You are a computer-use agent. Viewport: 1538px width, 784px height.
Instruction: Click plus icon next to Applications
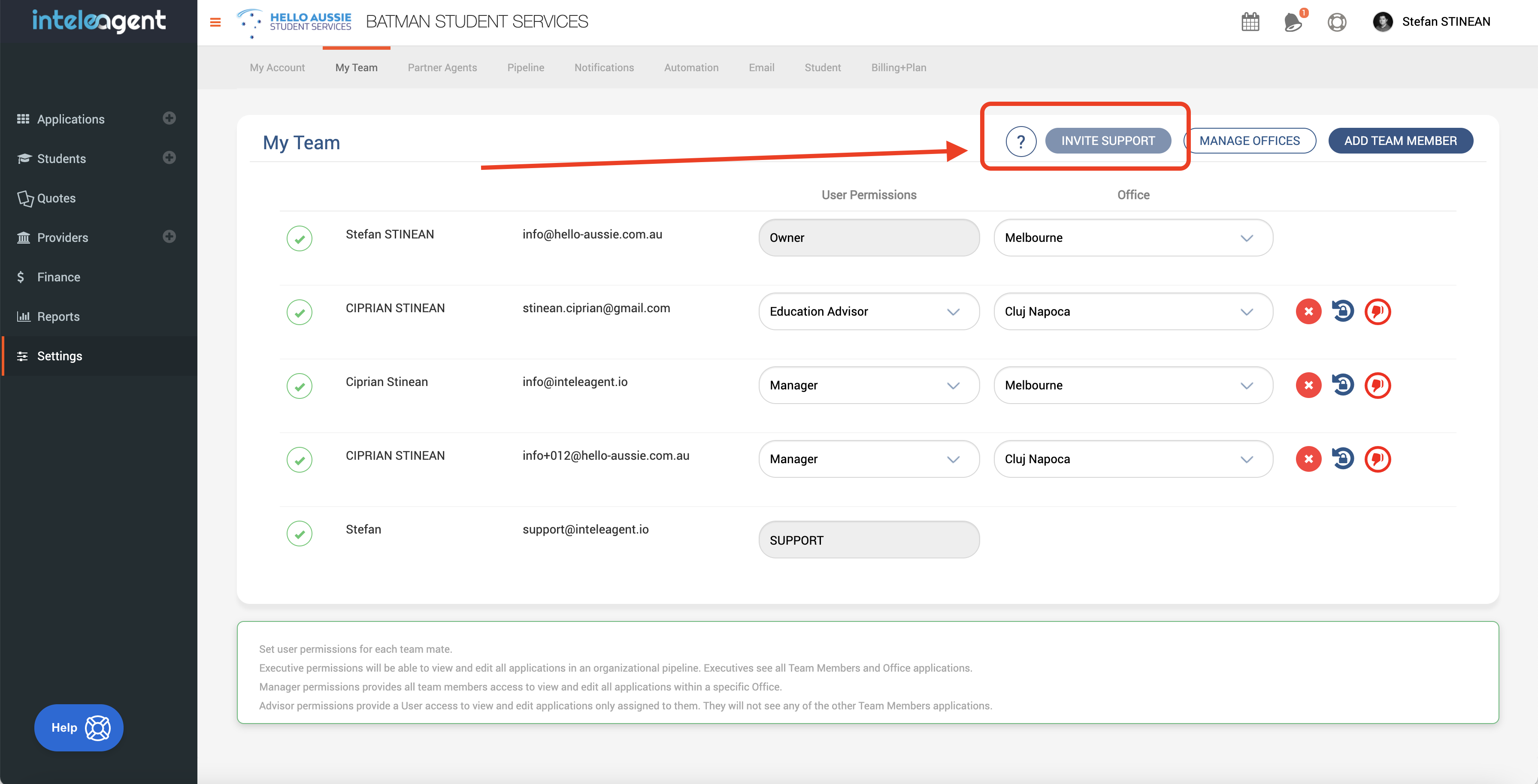click(169, 118)
